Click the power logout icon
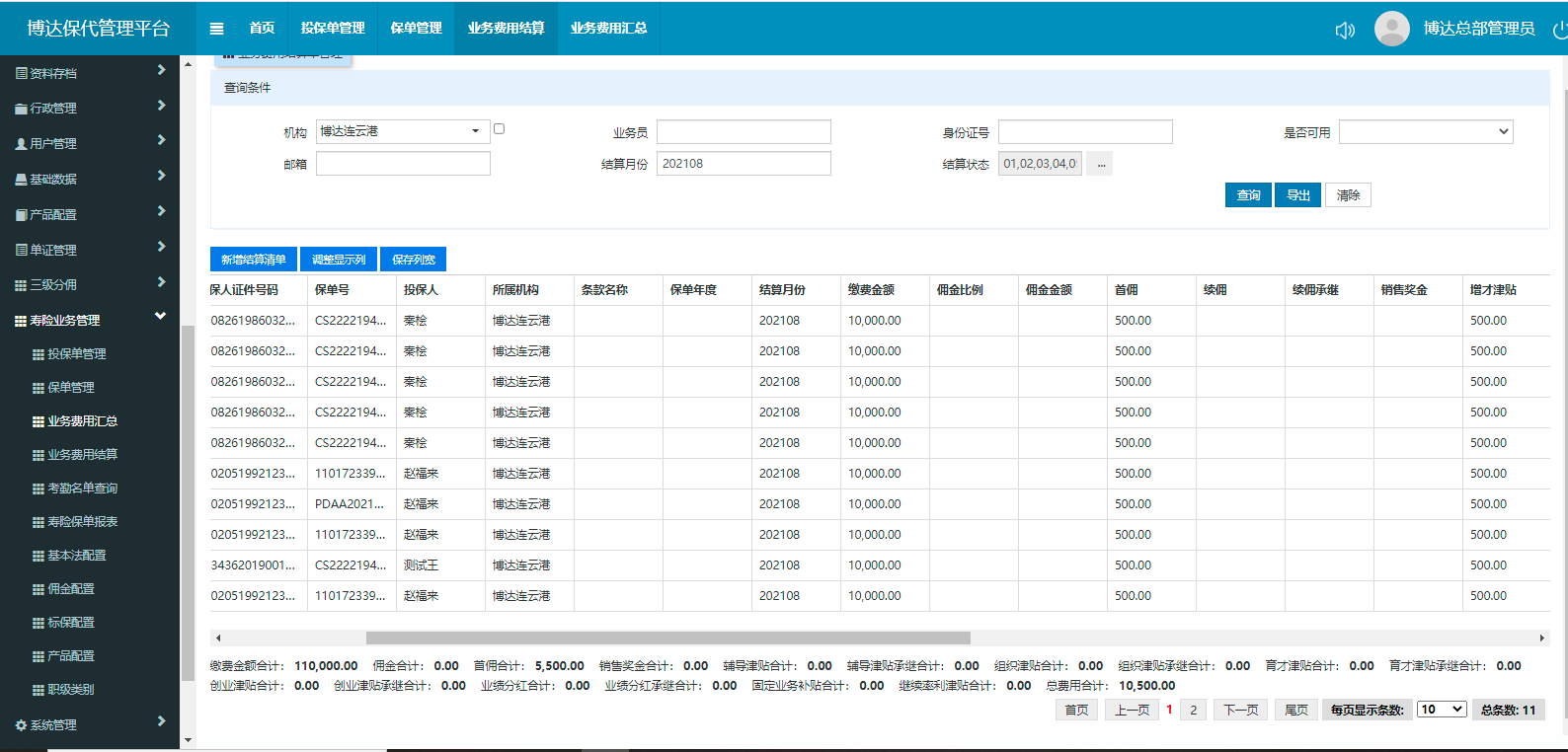This screenshot has width=1568, height=752. (1560, 30)
